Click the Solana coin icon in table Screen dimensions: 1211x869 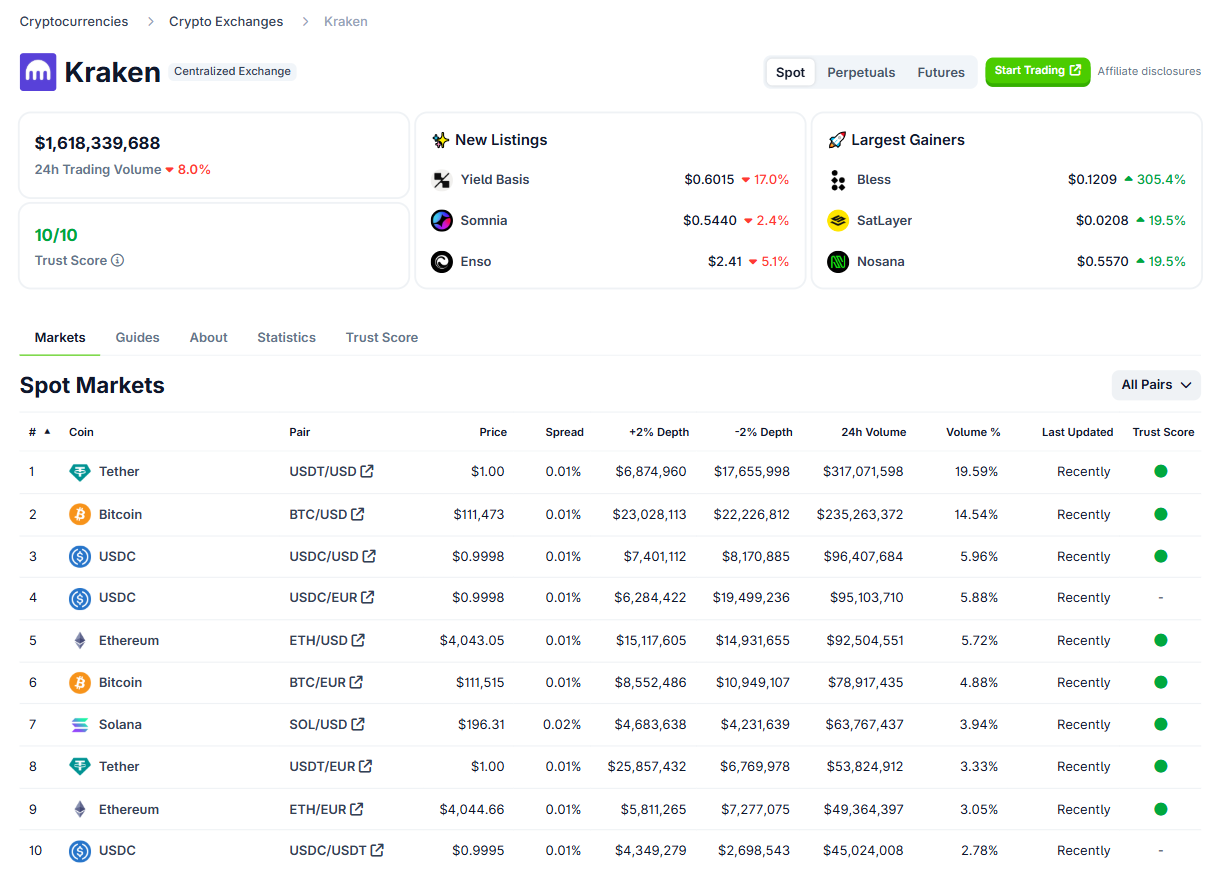click(x=79, y=725)
